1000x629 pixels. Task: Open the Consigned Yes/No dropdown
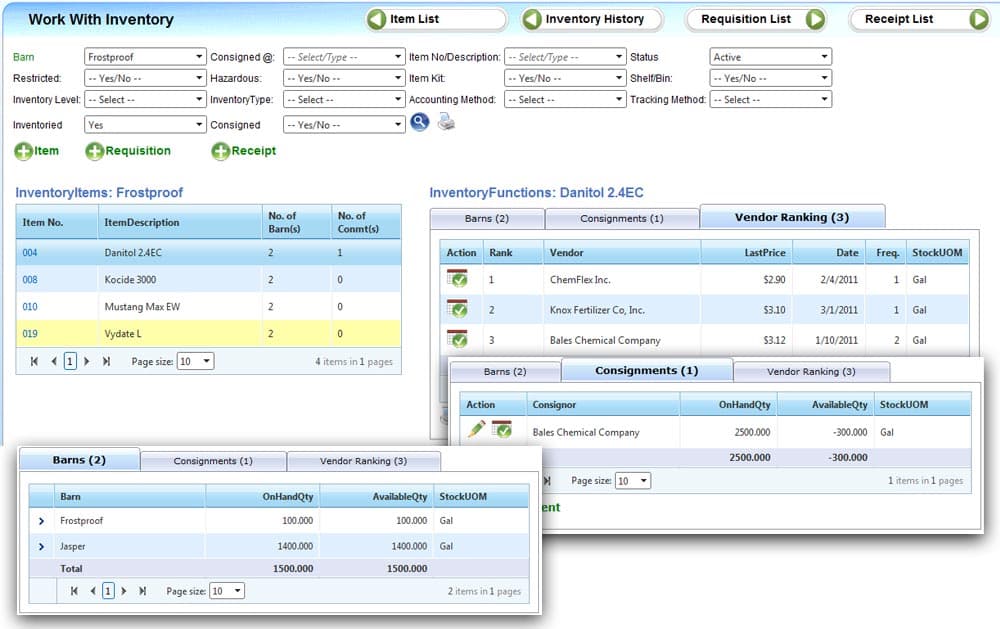pos(344,125)
